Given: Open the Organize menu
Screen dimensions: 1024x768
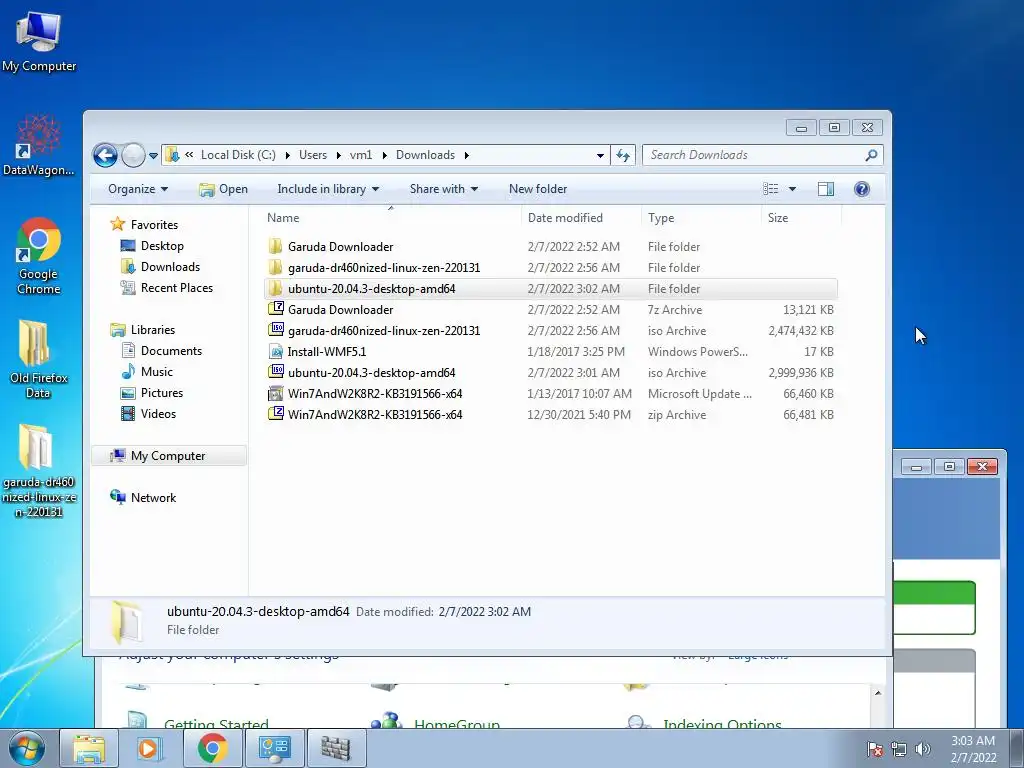Looking at the screenshot, I should (x=138, y=189).
